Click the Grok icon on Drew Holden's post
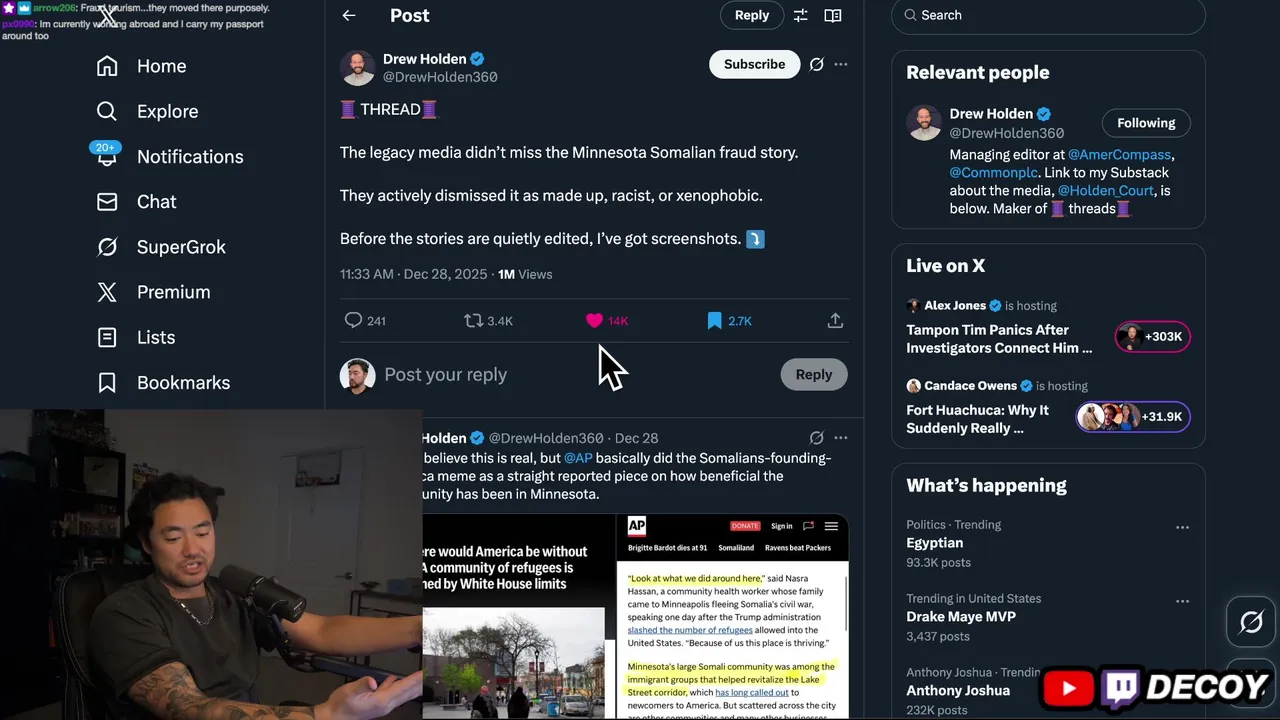The image size is (1280, 720). click(x=816, y=64)
